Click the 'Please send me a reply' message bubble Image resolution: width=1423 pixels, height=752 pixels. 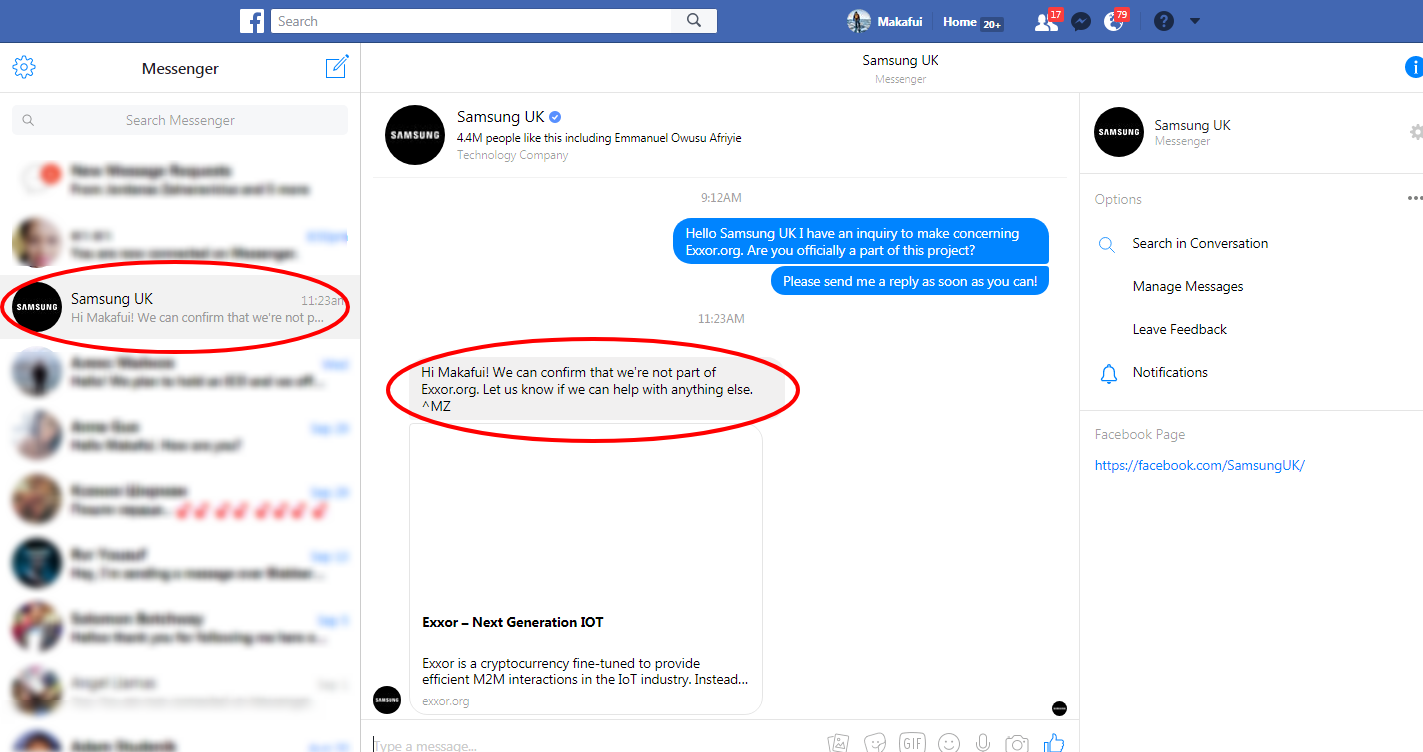click(910, 281)
